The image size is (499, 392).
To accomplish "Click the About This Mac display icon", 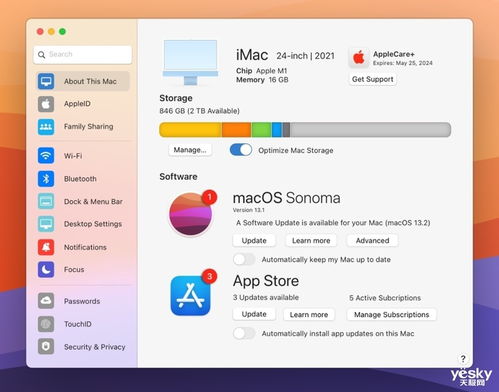I will tap(46, 81).
